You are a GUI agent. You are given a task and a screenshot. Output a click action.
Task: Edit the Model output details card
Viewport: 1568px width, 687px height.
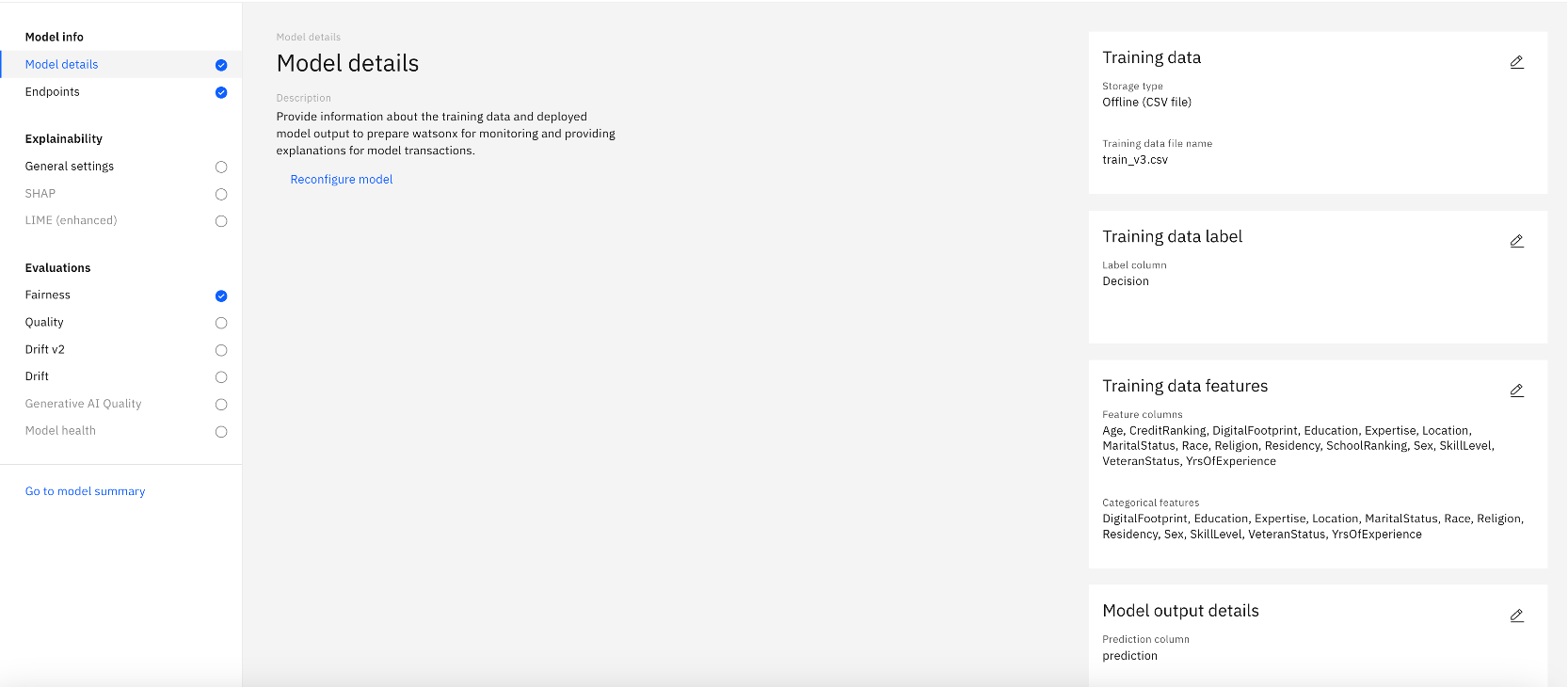1516,615
